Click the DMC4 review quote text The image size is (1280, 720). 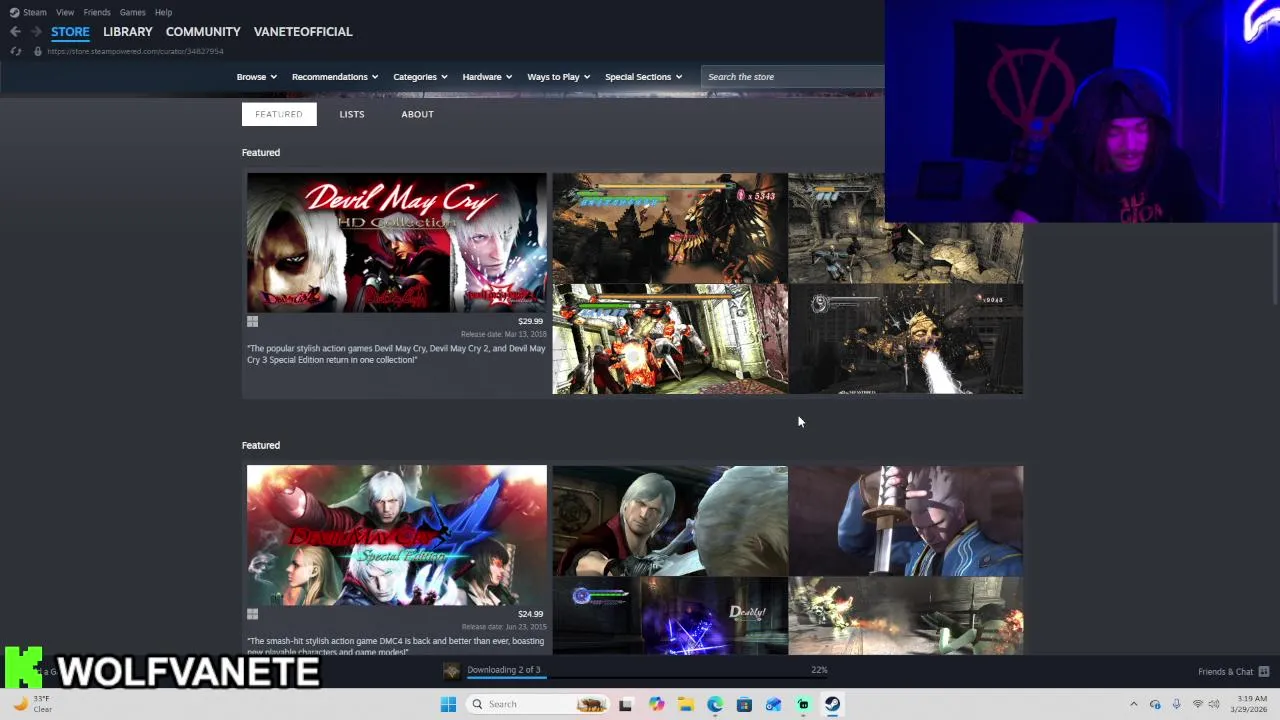point(396,645)
